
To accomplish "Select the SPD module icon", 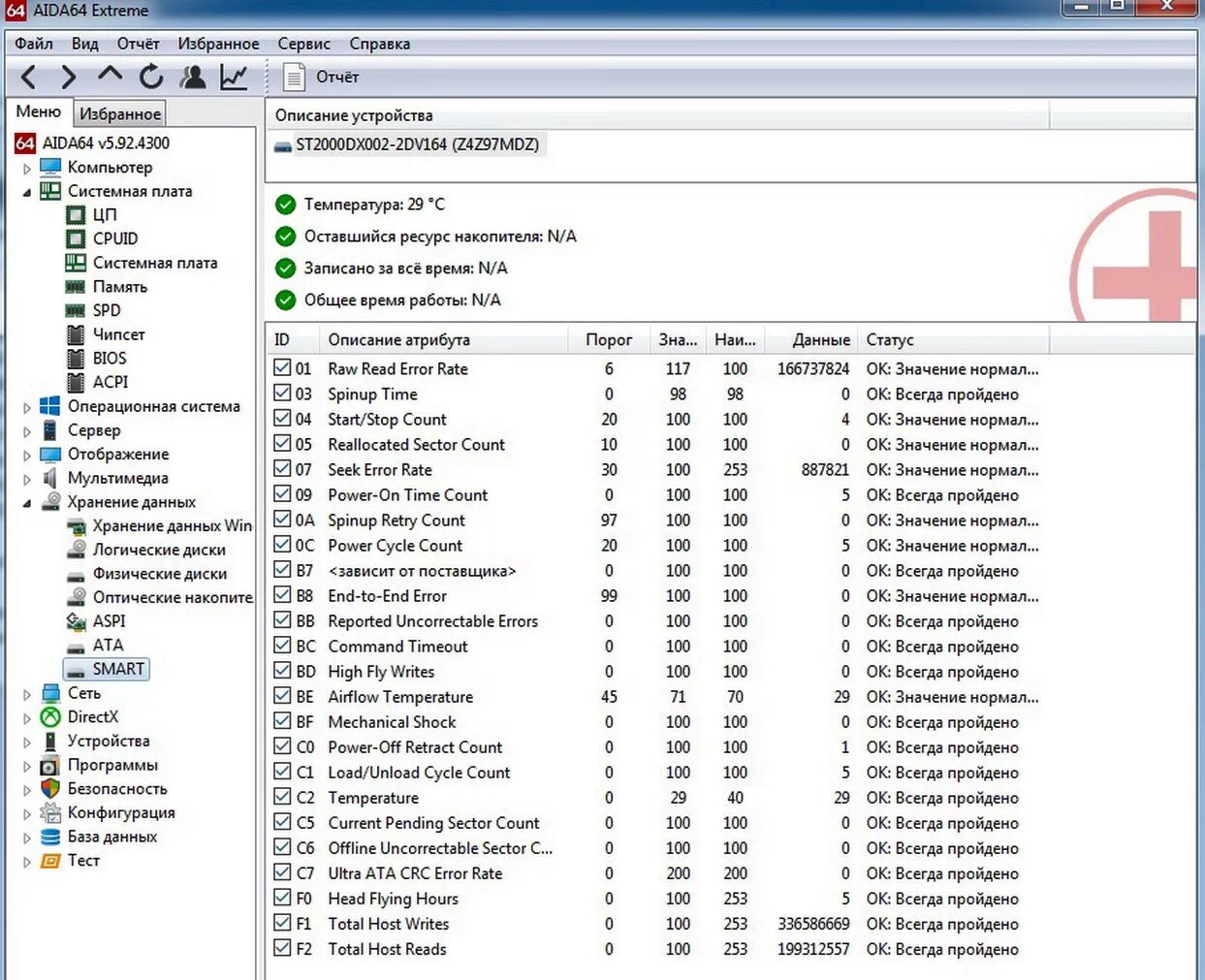I will (x=76, y=310).
